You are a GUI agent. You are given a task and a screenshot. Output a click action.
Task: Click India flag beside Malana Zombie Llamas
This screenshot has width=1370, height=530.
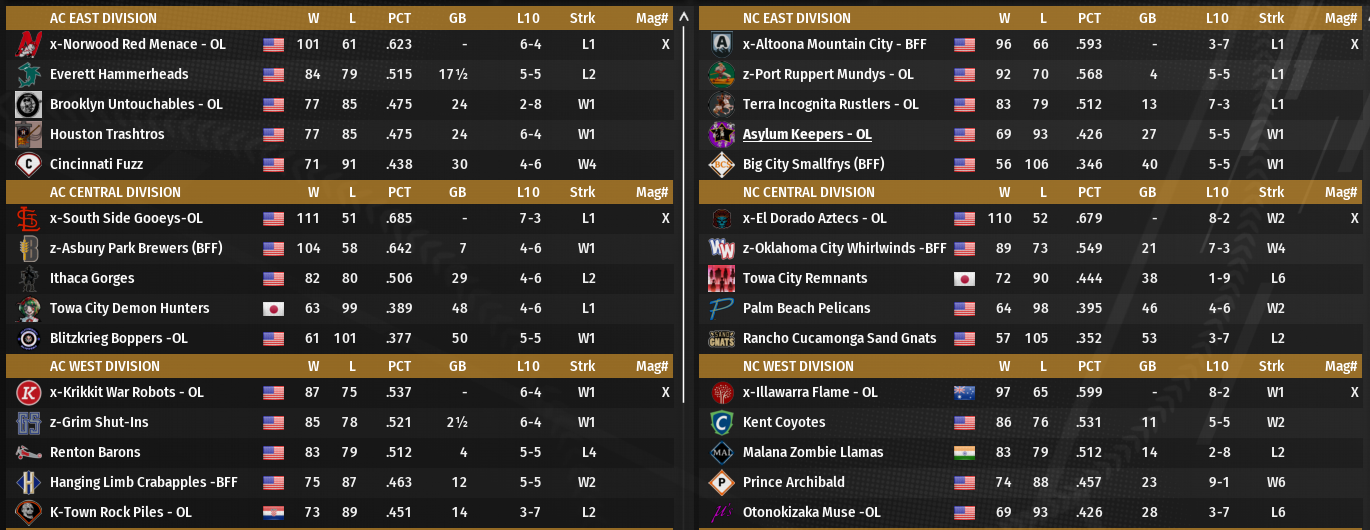click(x=964, y=452)
